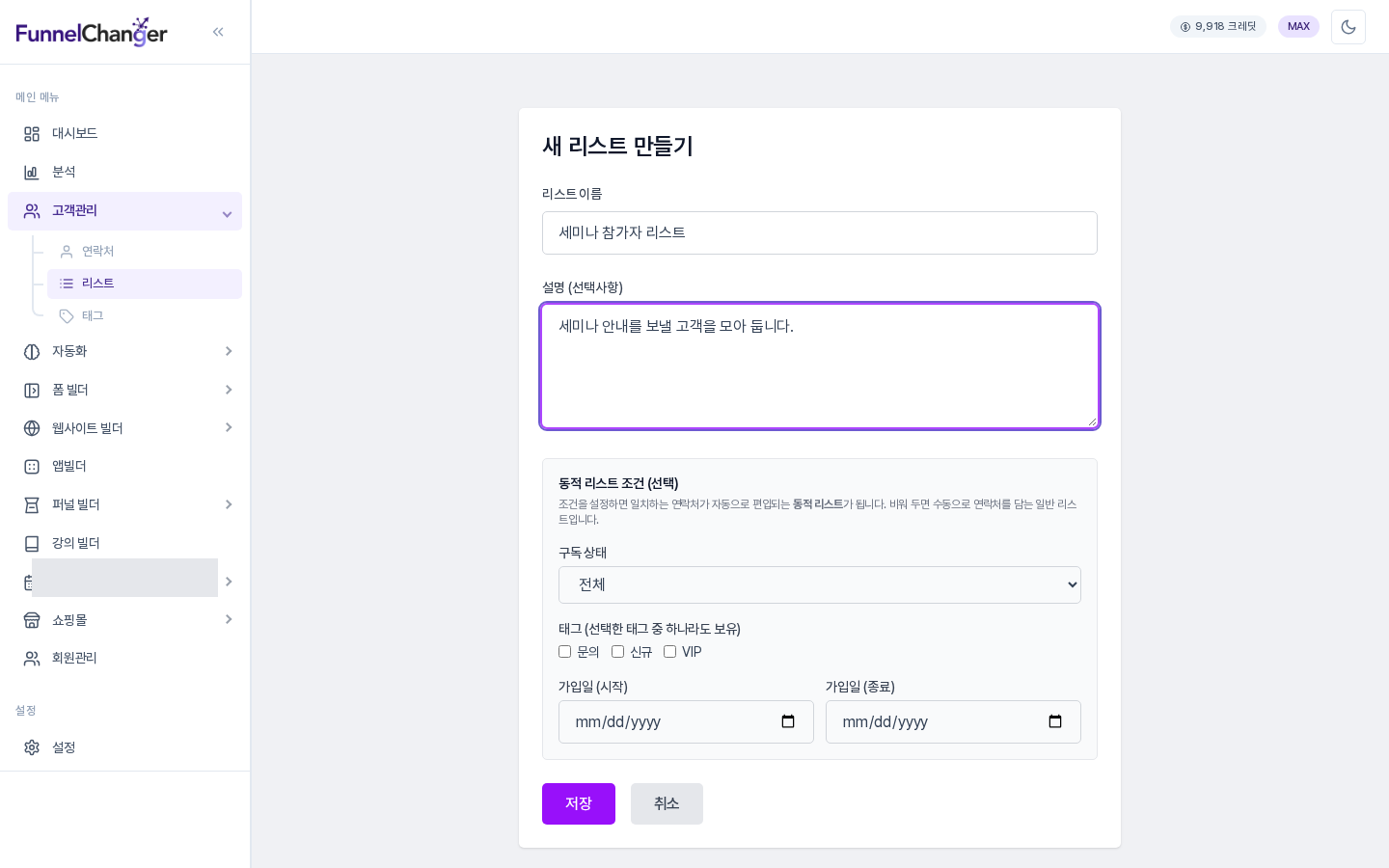Check the 신규 tag checkbox
Image resolution: width=1389 pixels, height=868 pixels.
[618, 652]
